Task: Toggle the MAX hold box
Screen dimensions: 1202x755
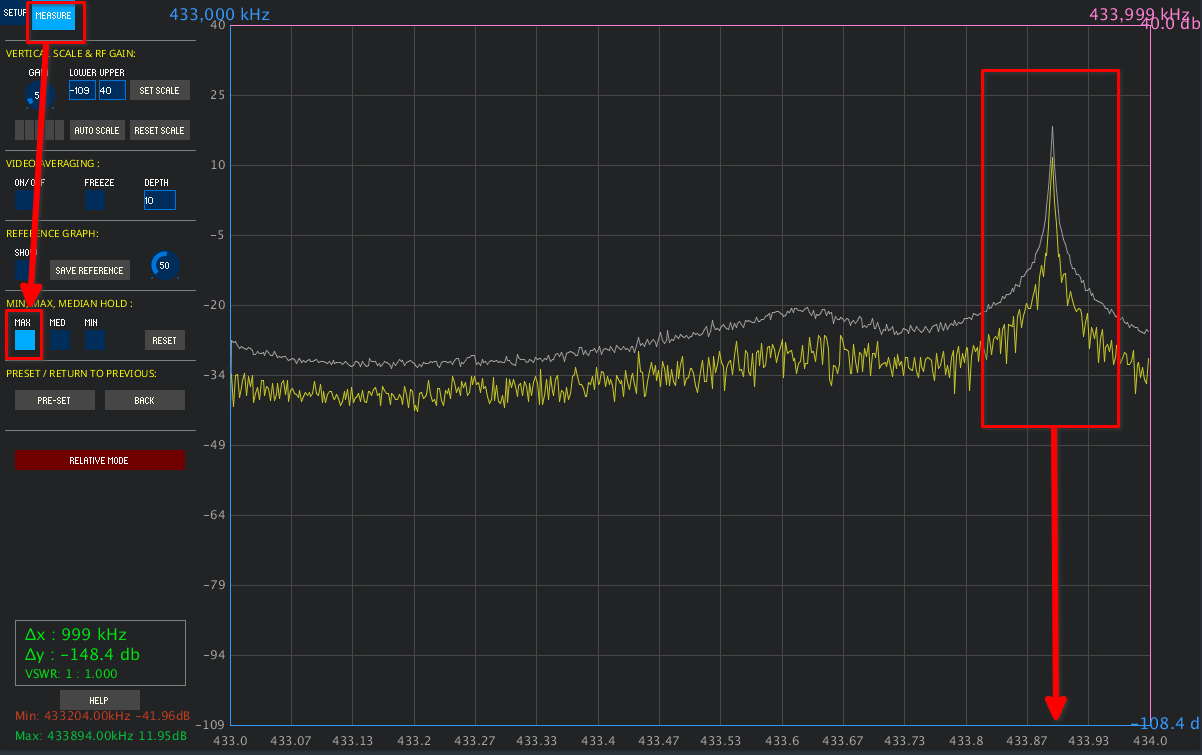Action: pos(25,340)
